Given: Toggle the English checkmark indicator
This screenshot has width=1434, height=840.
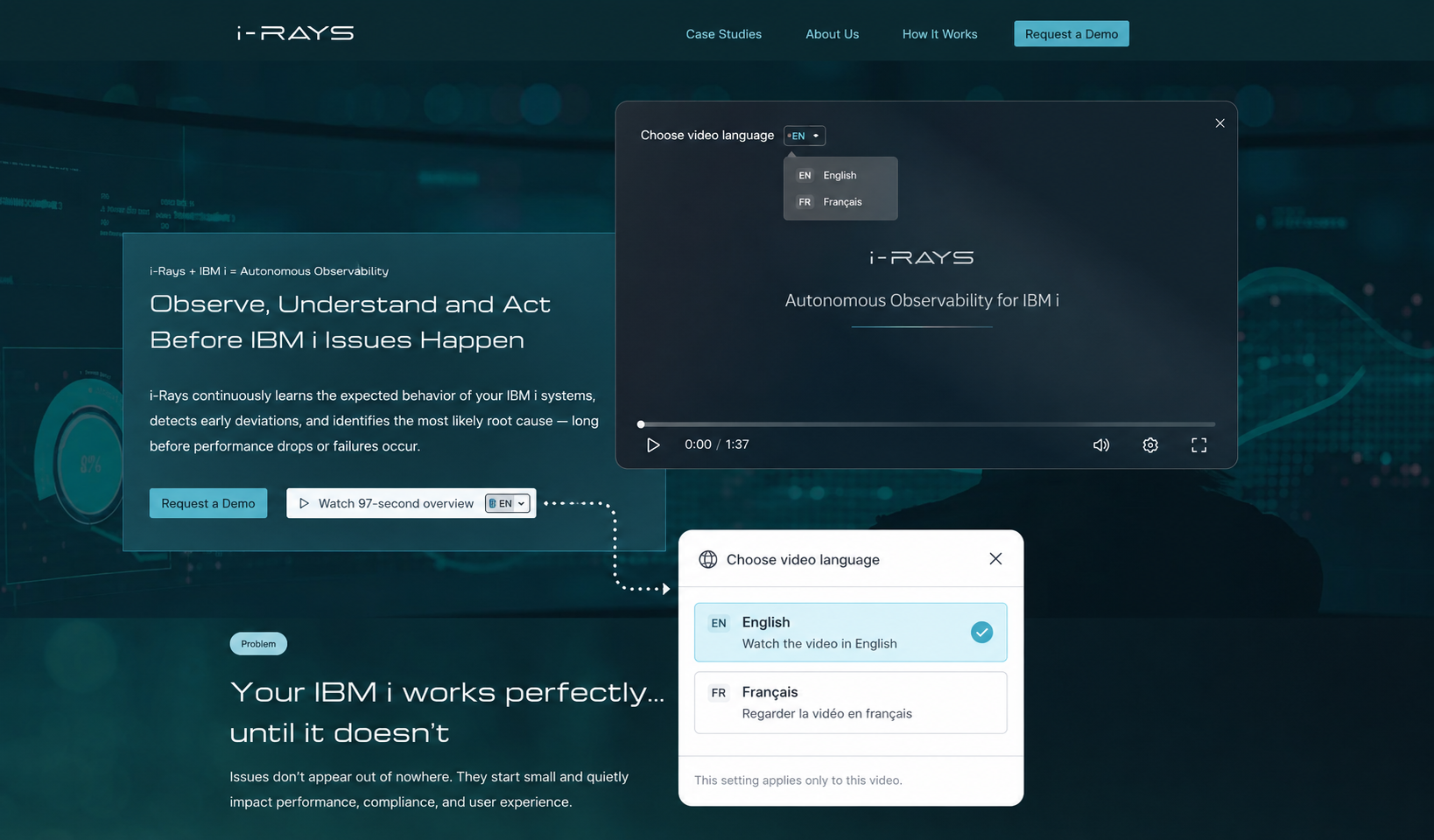Looking at the screenshot, I should (x=981, y=632).
